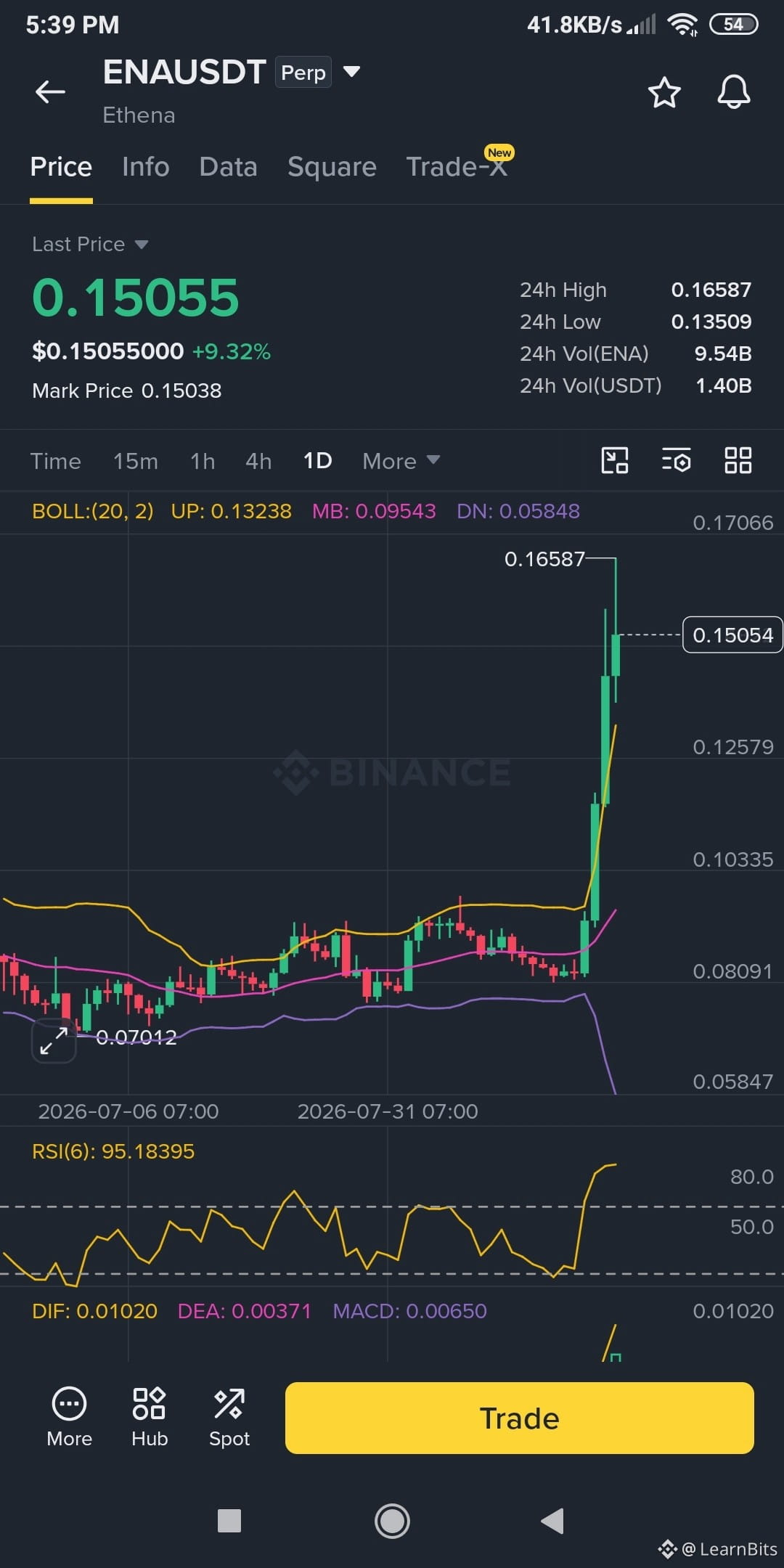Tap the back arrow icon
Screen dimensions: 784x1568
51,92
